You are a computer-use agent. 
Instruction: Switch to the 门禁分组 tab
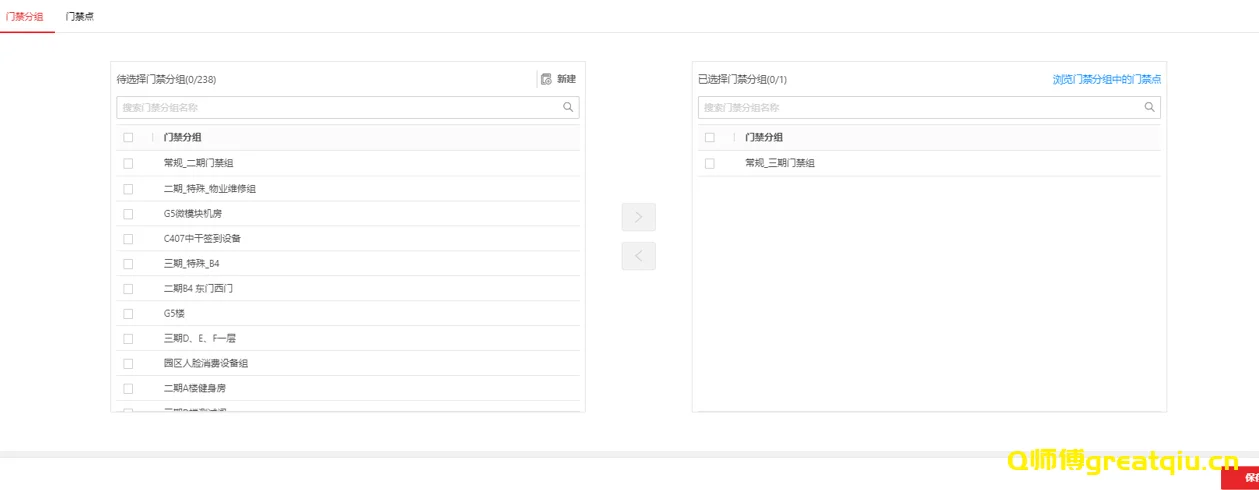point(24,17)
